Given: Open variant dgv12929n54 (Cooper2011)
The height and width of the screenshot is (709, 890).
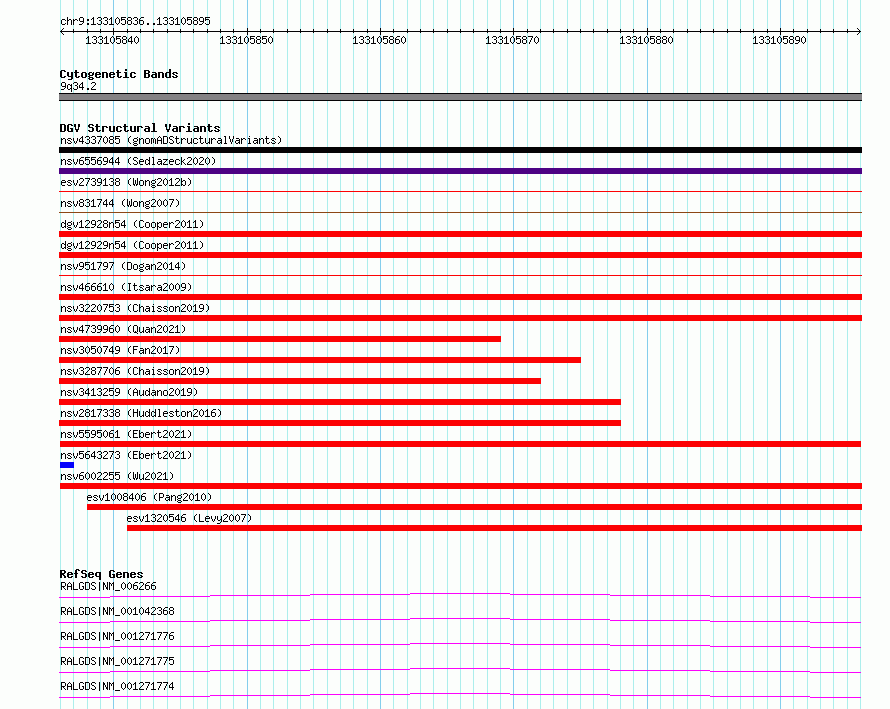Looking at the screenshot, I should [x=132, y=245].
